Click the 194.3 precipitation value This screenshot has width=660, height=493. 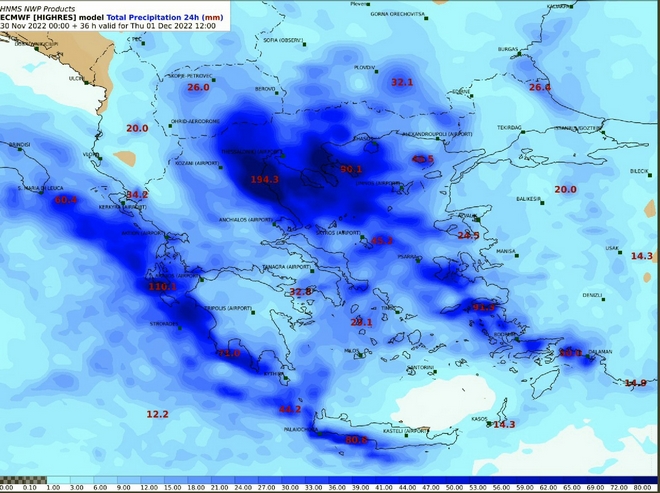coord(264,179)
